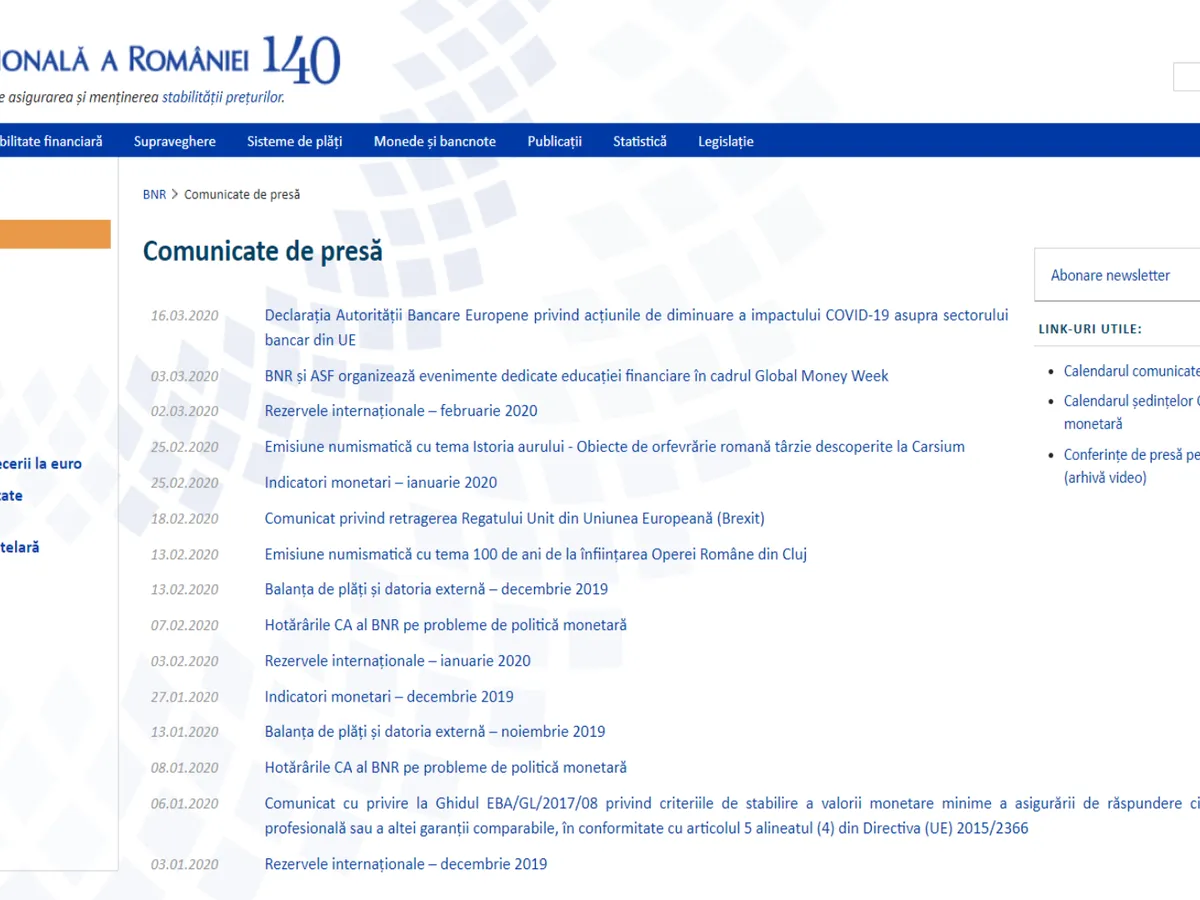The height and width of the screenshot is (900, 1200).
Task: Open Indicatori monetari – ianuarie 2020
Action: point(380,482)
